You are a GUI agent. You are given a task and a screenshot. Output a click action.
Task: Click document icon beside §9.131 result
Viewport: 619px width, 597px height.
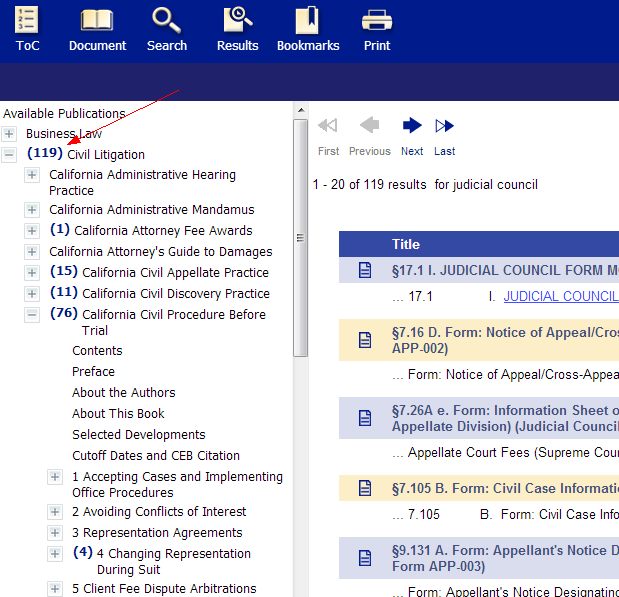pyautogui.click(x=365, y=558)
